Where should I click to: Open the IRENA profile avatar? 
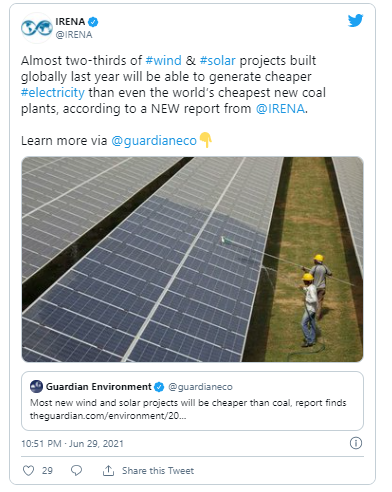(x=37, y=28)
